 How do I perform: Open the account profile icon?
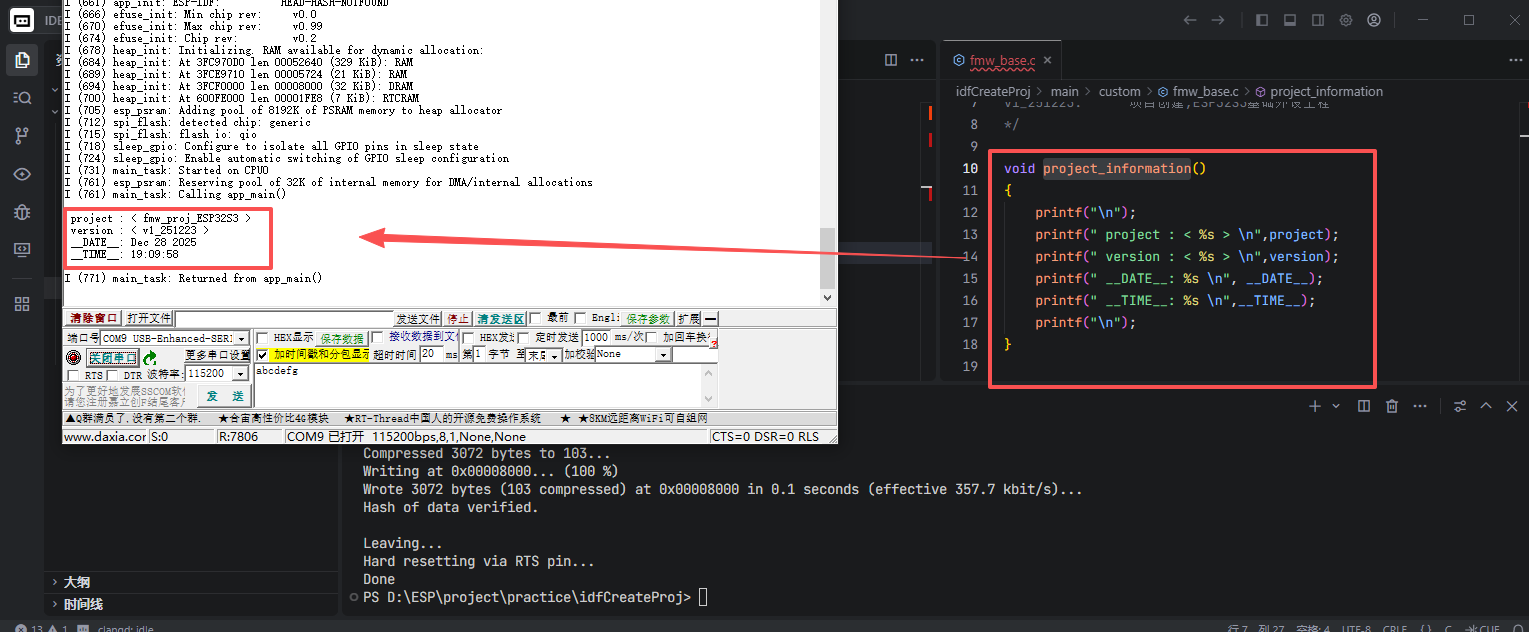tap(1374, 20)
